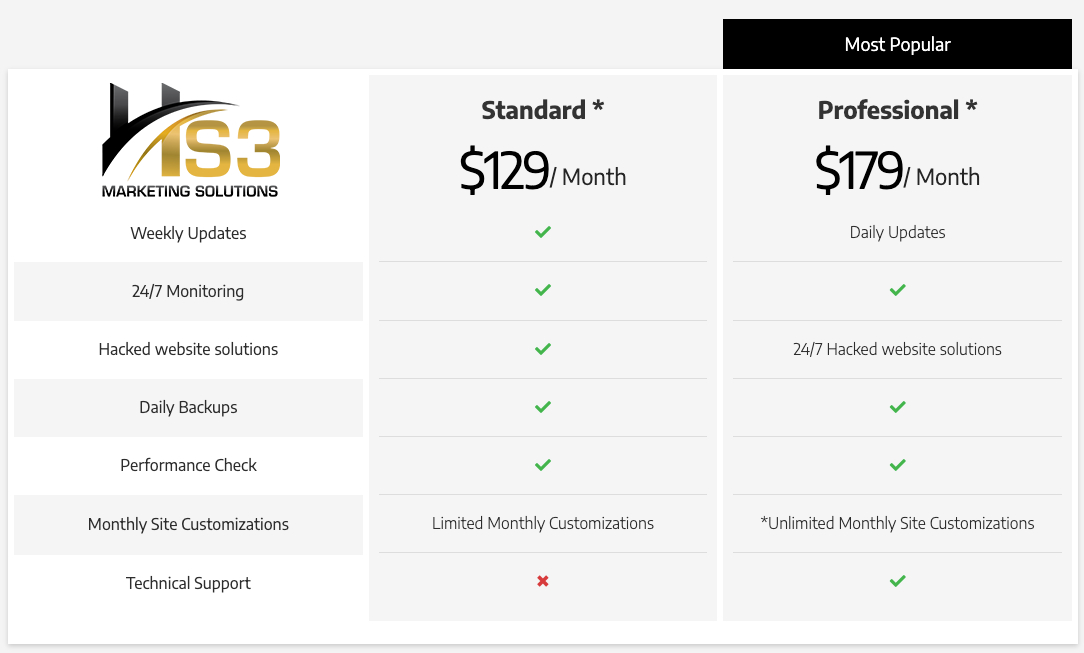Click the Most Popular banner
This screenshot has width=1084, height=653.
click(x=896, y=44)
